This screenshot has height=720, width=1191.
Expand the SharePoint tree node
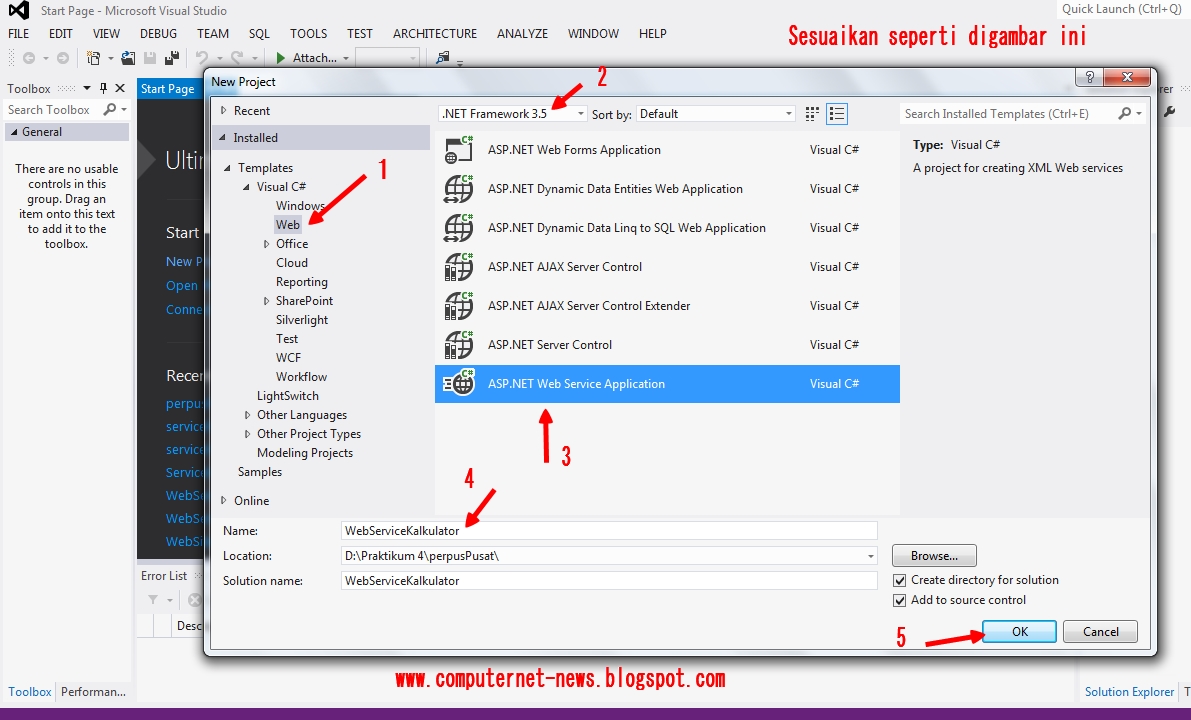coord(266,301)
